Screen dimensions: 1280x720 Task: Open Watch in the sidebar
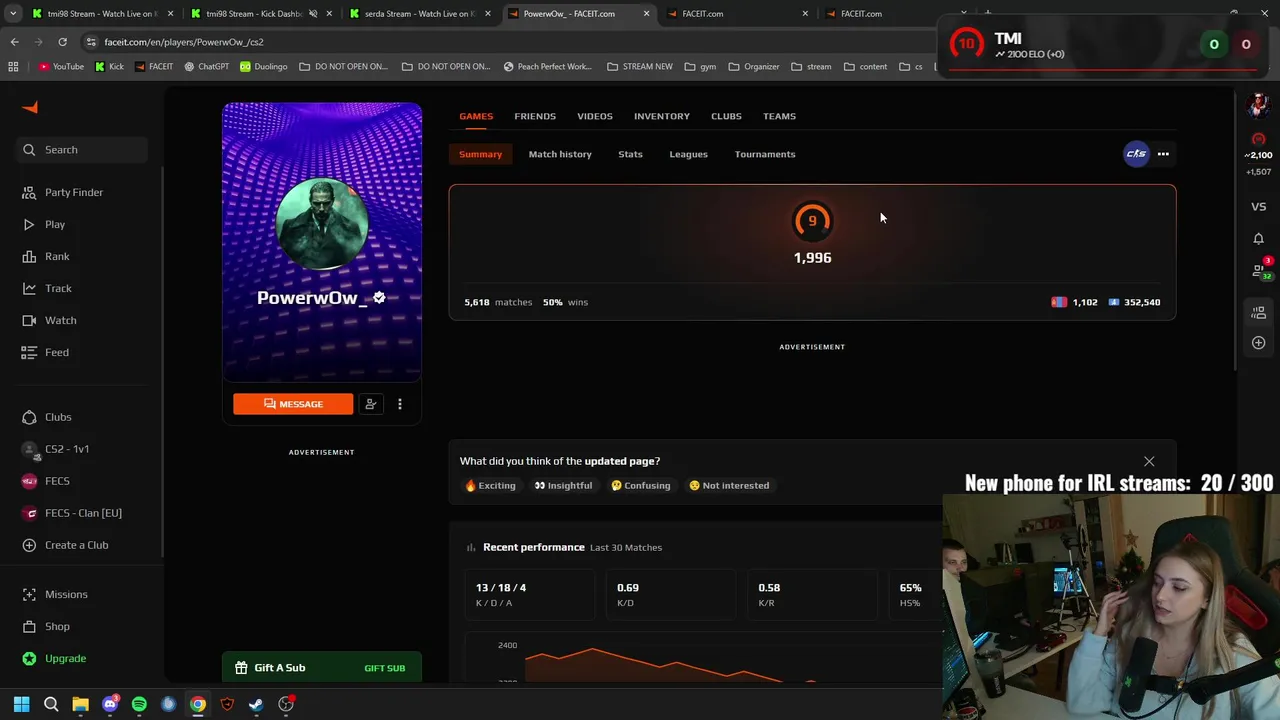49,320
